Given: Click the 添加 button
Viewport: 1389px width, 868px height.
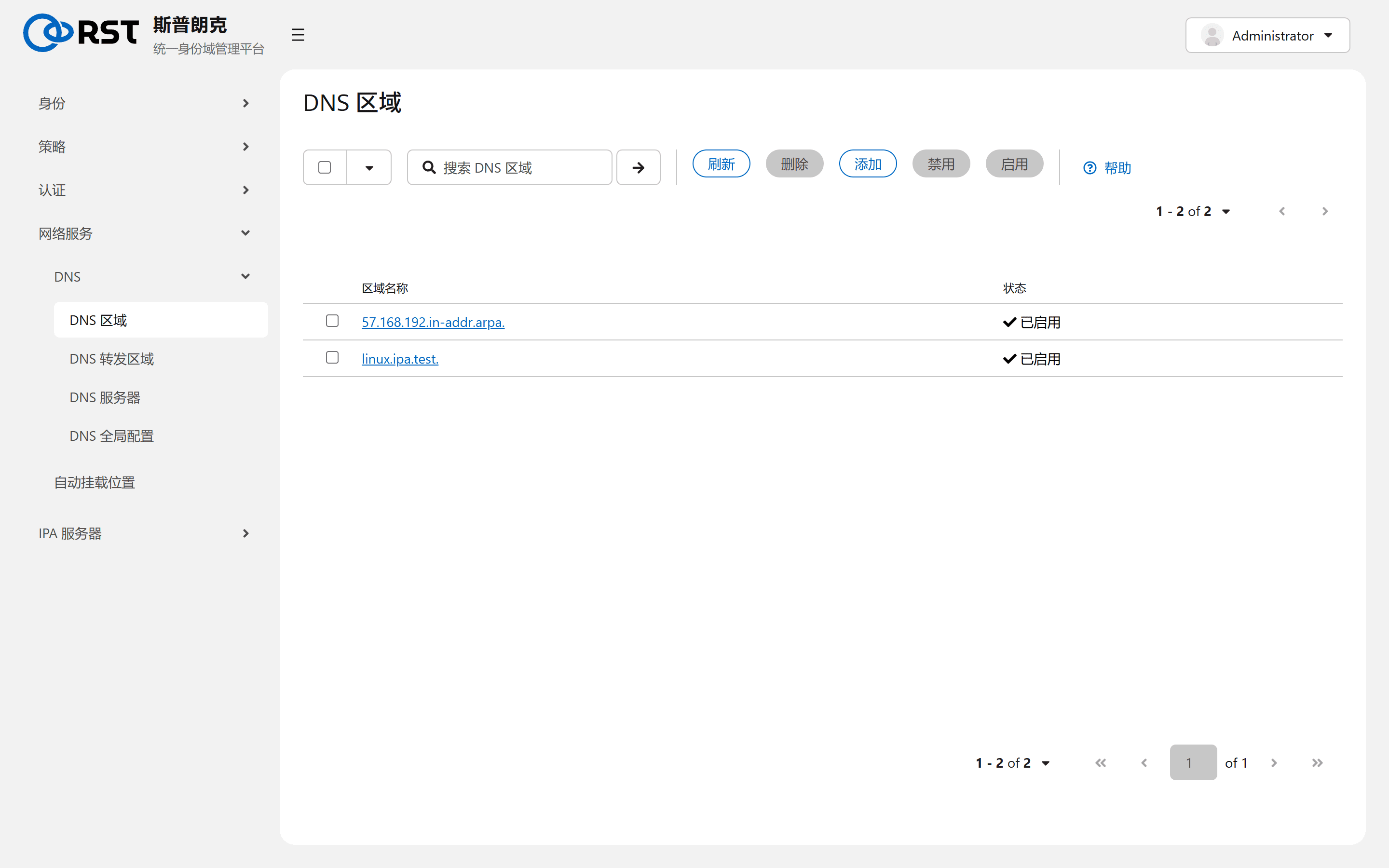Looking at the screenshot, I should point(868,164).
